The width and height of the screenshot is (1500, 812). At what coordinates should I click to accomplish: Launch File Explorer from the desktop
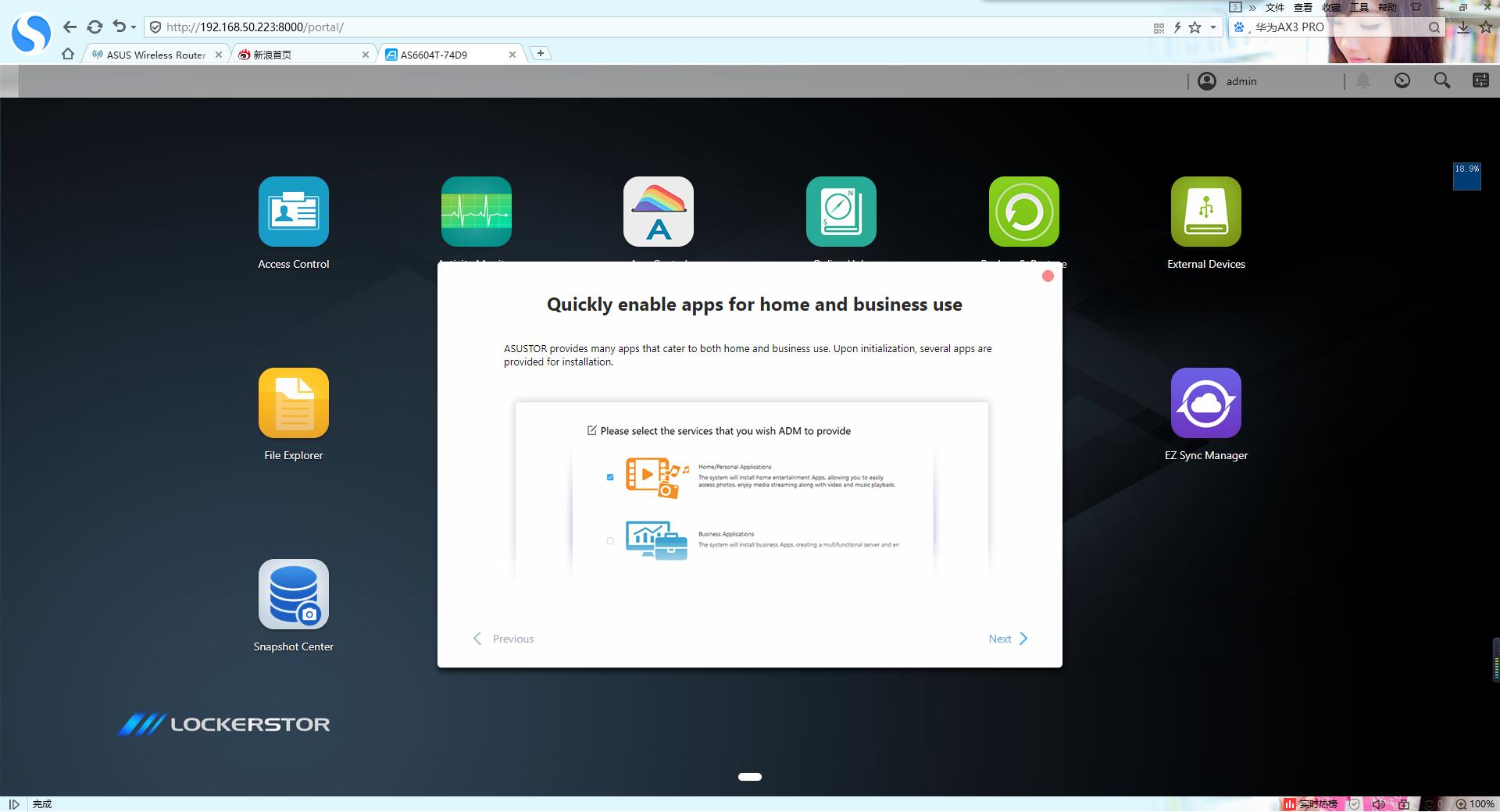pyautogui.click(x=293, y=403)
